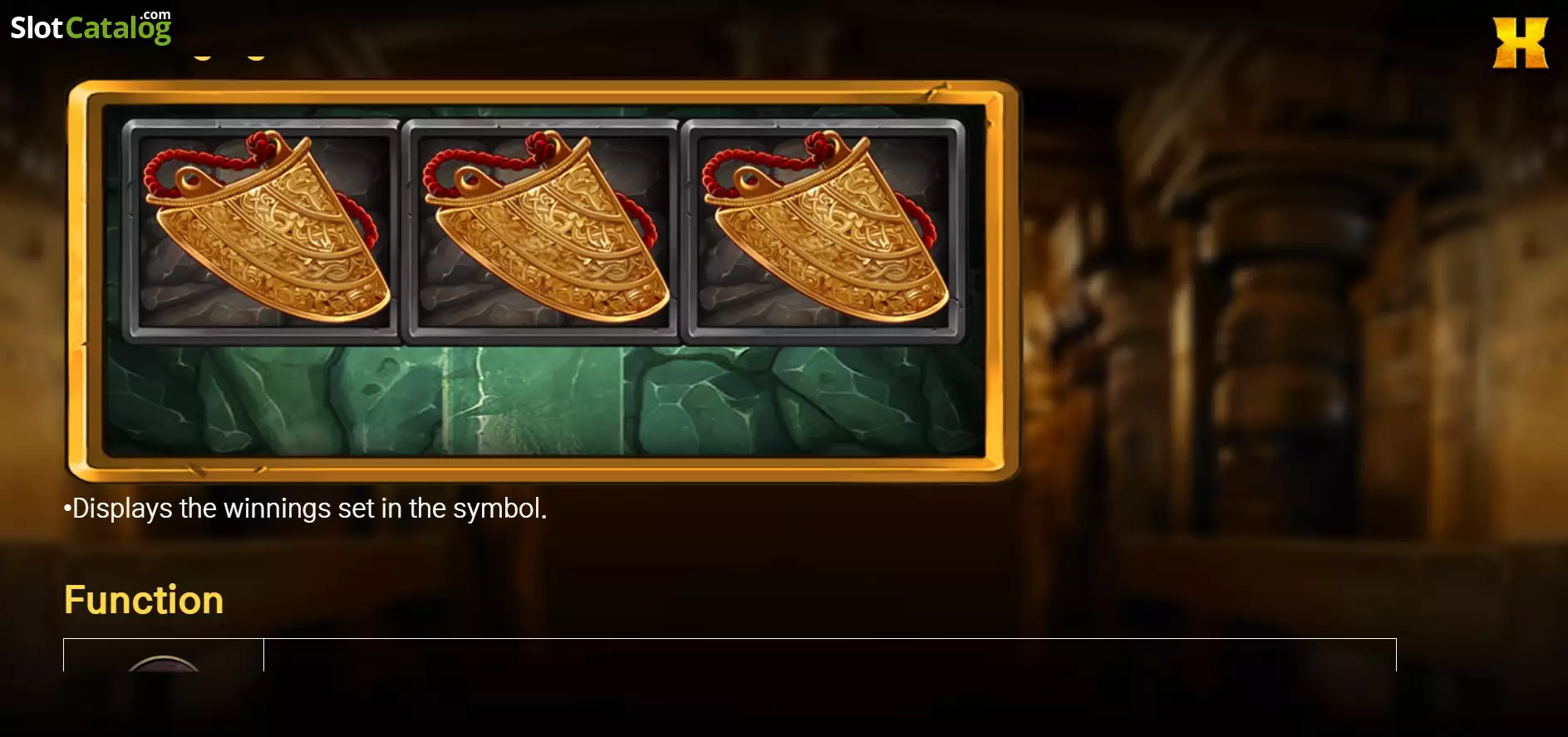This screenshot has width=1568, height=737.
Task: Click the cut-off heading above the golden frame
Action: [x=229, y=56]
